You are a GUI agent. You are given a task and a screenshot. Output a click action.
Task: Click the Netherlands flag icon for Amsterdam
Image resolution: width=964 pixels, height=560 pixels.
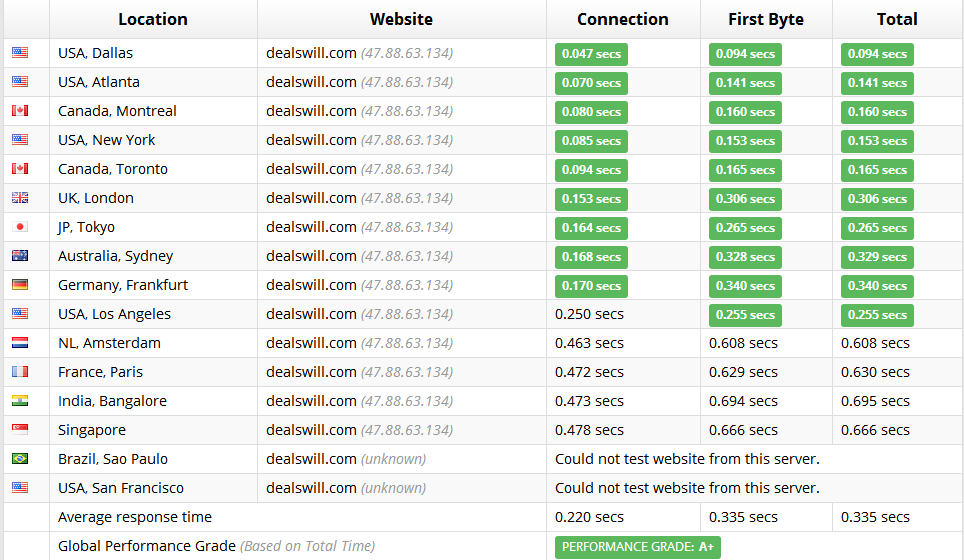[20, 342]
